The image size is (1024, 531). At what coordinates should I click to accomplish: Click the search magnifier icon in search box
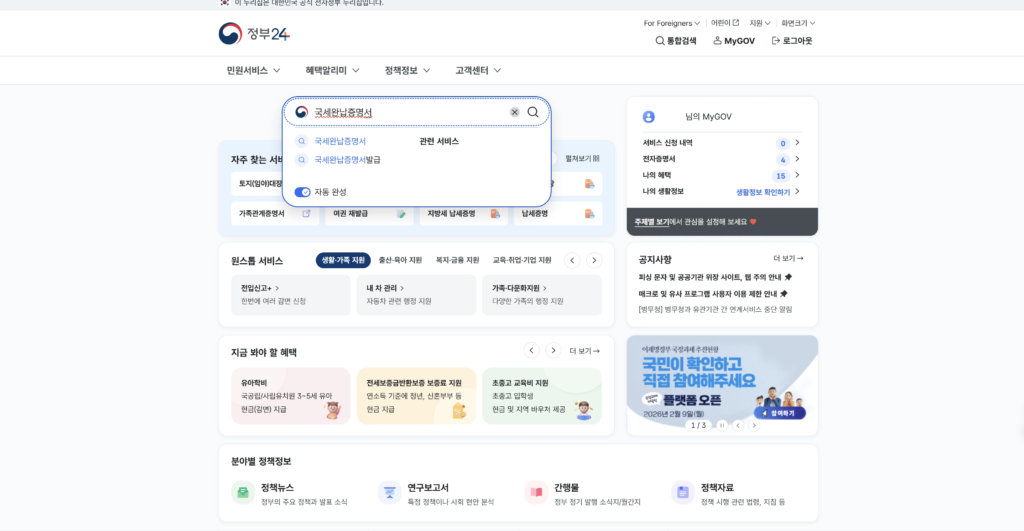pyautogui.click(x=533, y=112)
